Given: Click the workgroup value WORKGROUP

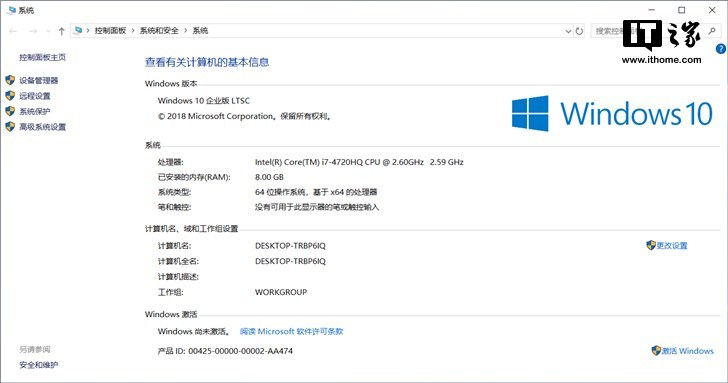Looking at the screenshot, I should click(x=281, y=292).
